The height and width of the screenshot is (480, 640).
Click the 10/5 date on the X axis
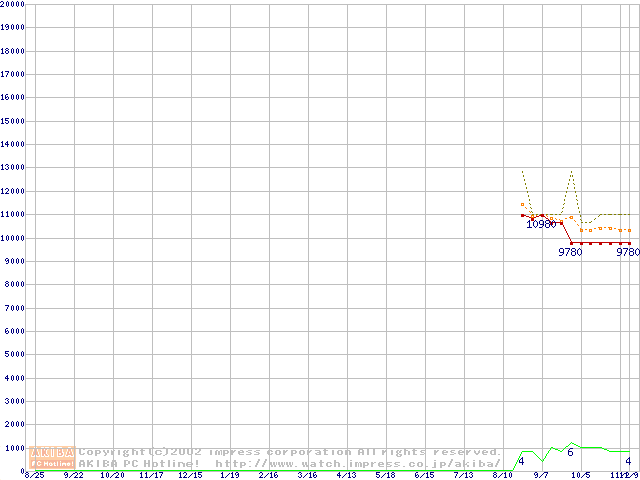(580, 476)
